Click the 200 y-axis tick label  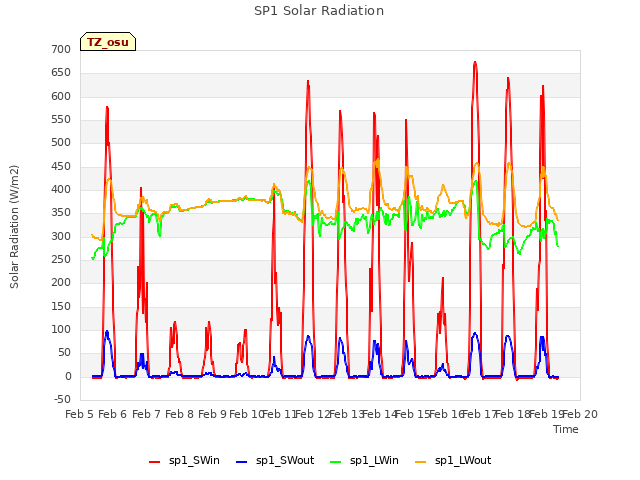pos(61,282)
